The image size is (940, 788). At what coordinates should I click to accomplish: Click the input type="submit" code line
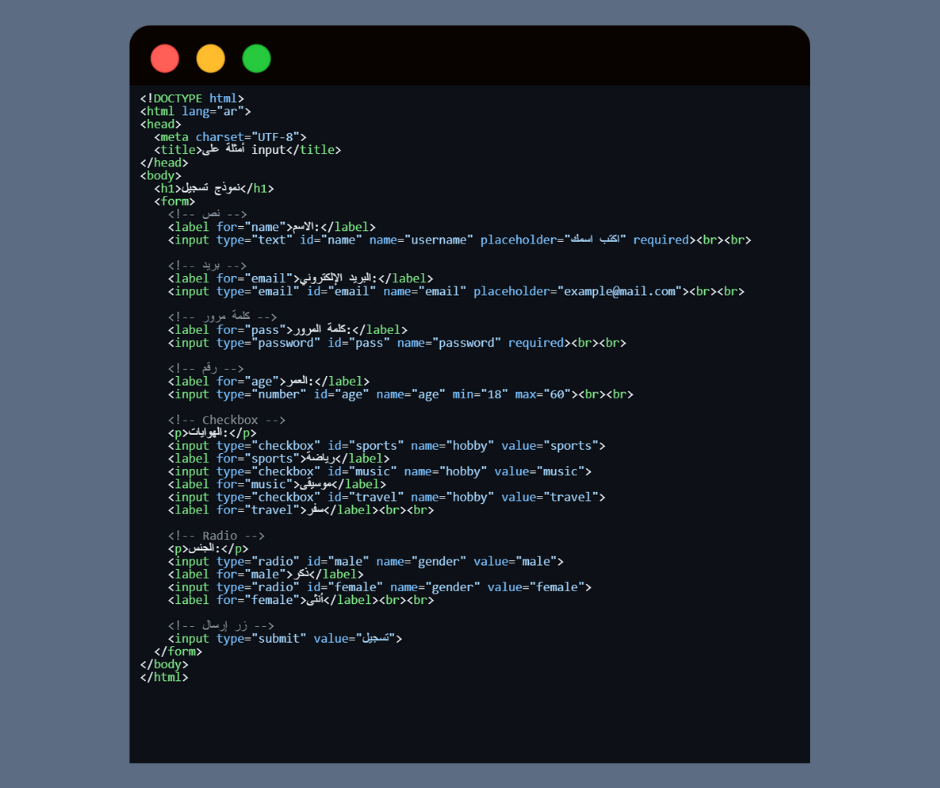tap(285, 638)
